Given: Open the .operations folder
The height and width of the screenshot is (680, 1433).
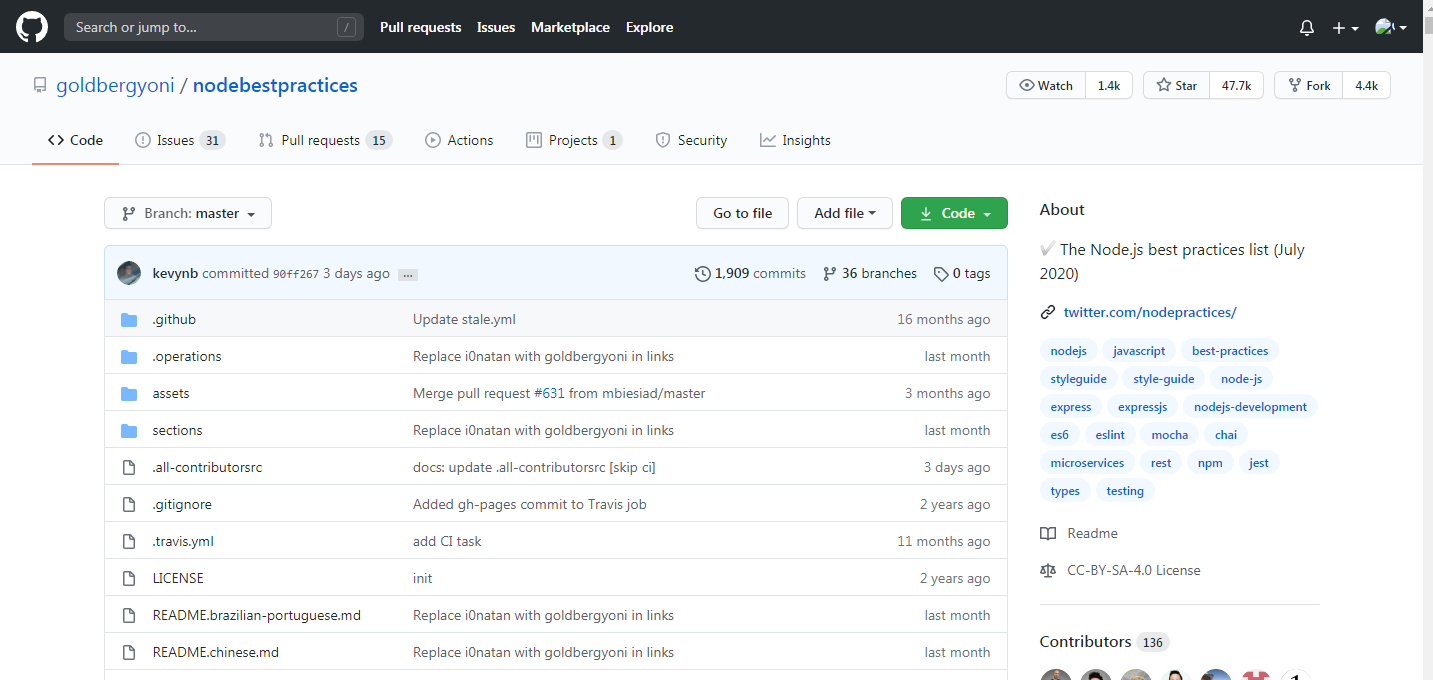Looking at the screenshot, I should pos(187,356).
